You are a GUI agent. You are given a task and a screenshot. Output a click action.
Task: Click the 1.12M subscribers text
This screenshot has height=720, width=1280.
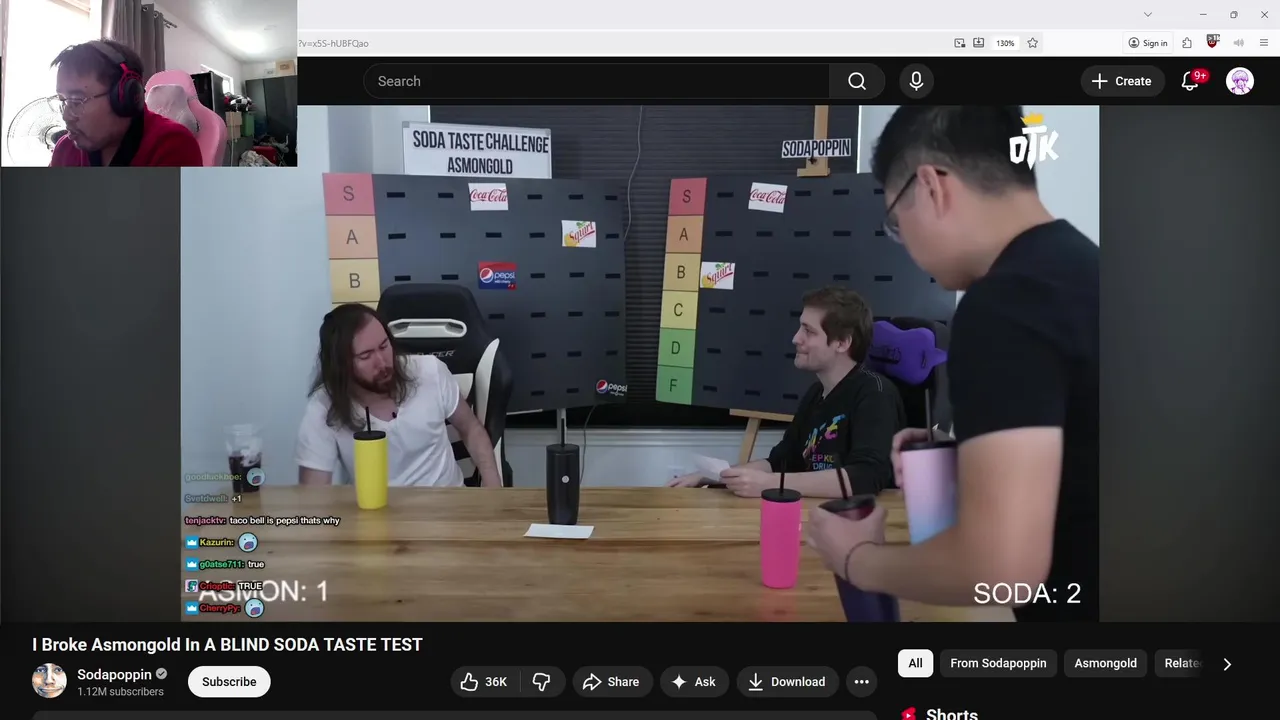(120, 692)
